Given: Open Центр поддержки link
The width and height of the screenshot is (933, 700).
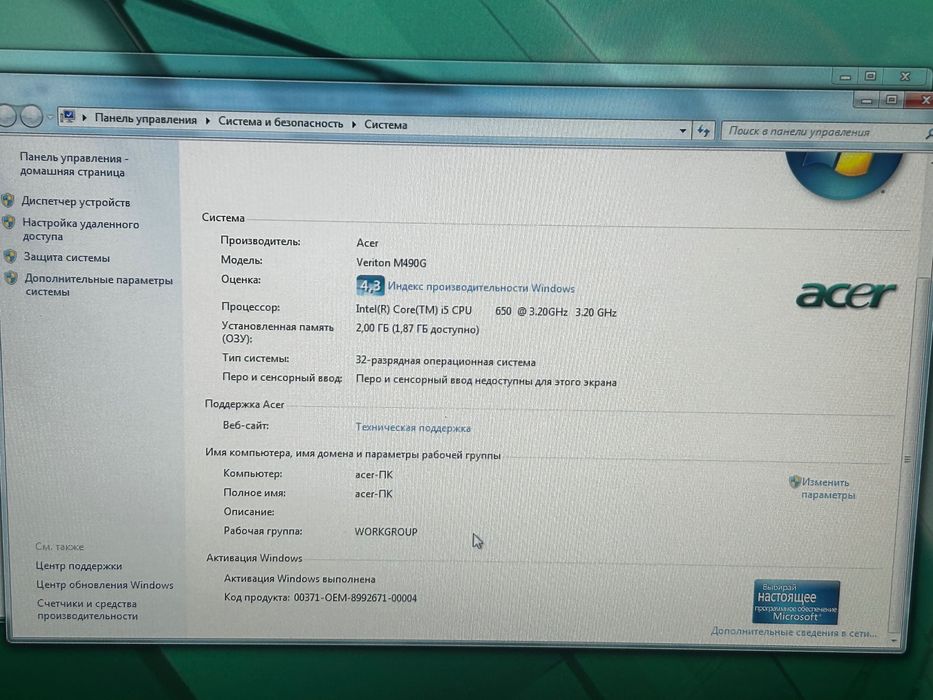Looking at the screenshot, I should coord(79,566).
